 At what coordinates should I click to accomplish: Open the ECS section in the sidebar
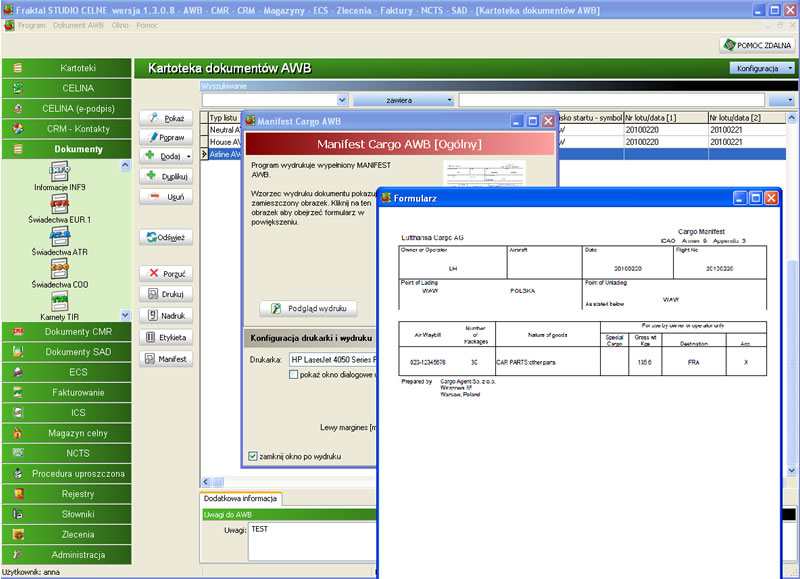tap(67, 372)
